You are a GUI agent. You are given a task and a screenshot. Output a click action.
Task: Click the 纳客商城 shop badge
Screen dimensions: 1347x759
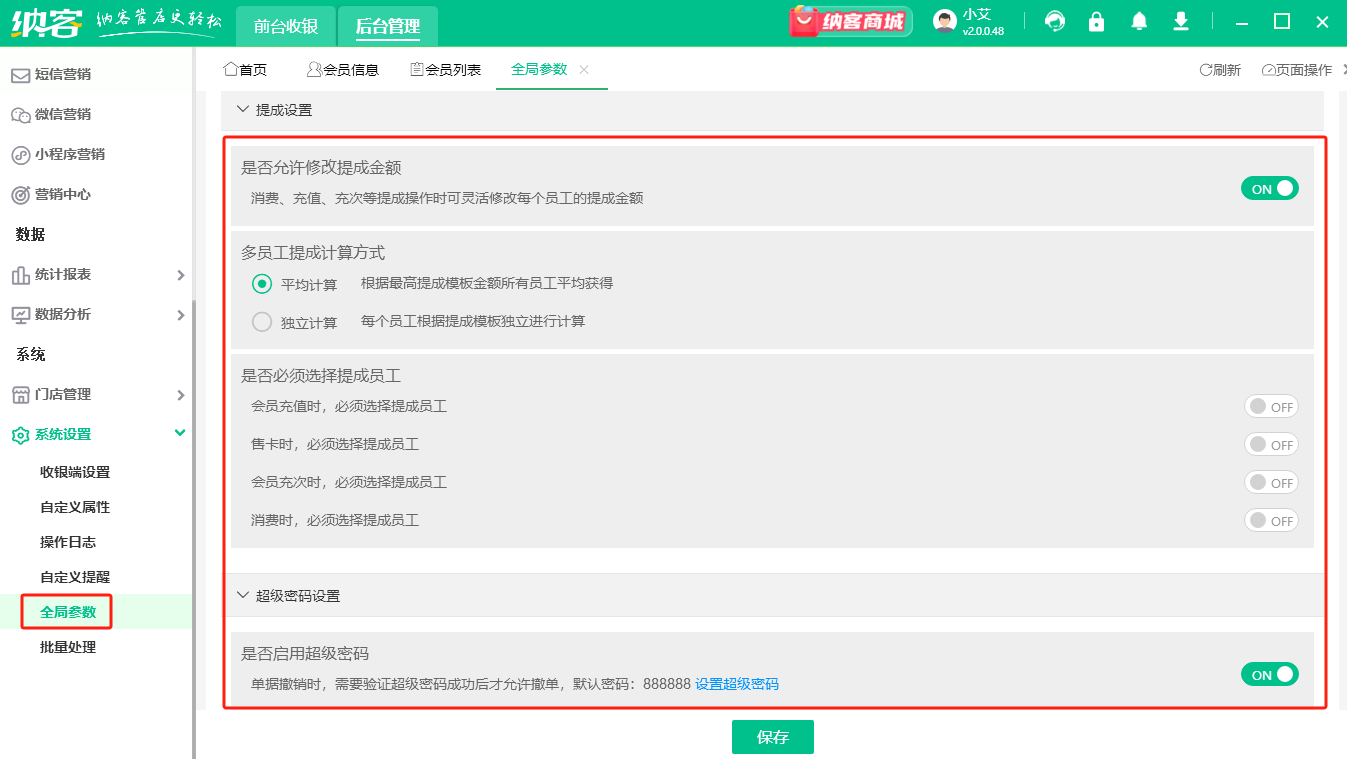(x=849, y=20)
